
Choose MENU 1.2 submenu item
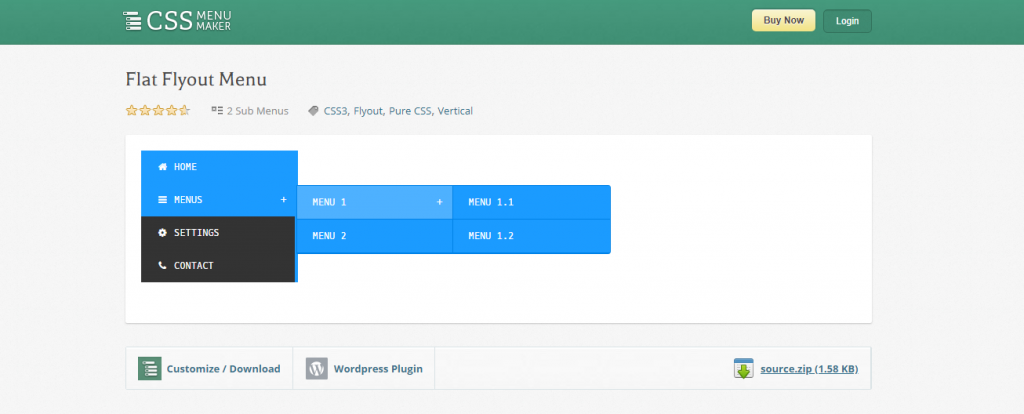click(532, 236)
